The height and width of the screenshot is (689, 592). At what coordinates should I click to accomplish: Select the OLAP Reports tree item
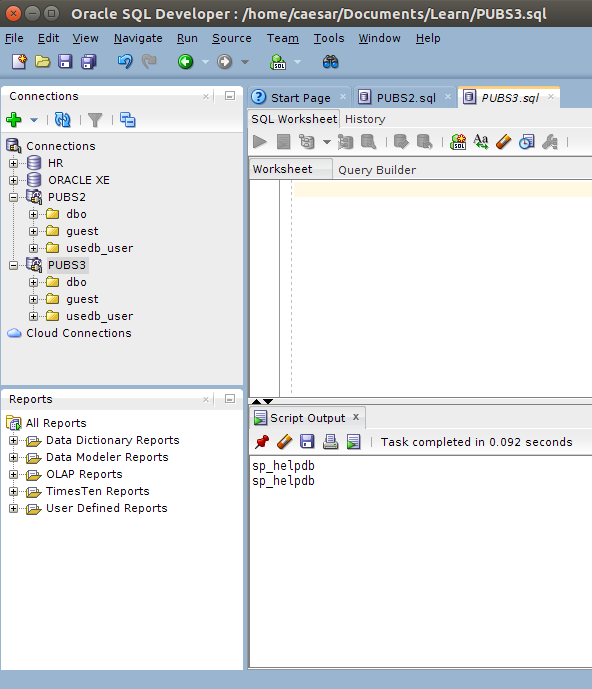[84, 474]
